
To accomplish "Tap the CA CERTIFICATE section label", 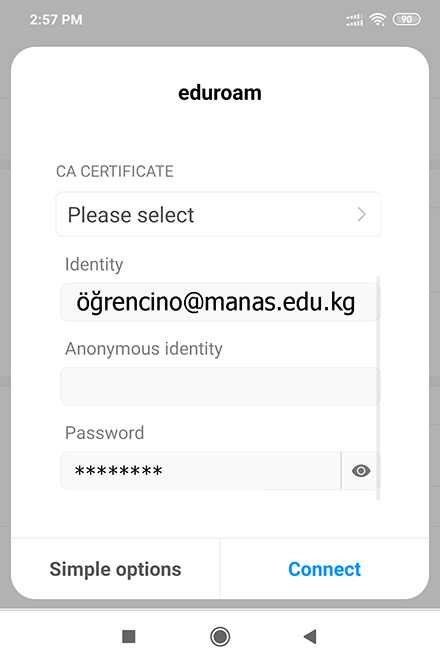I will pyautogui.click(x=115, y=171).
